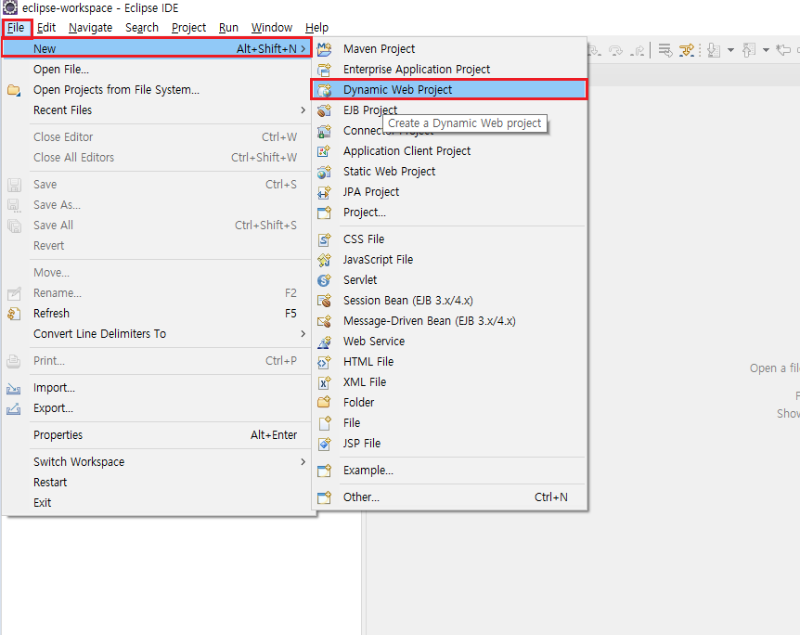
Task: Select Properties in the File menu
Action: pos(157,435)
